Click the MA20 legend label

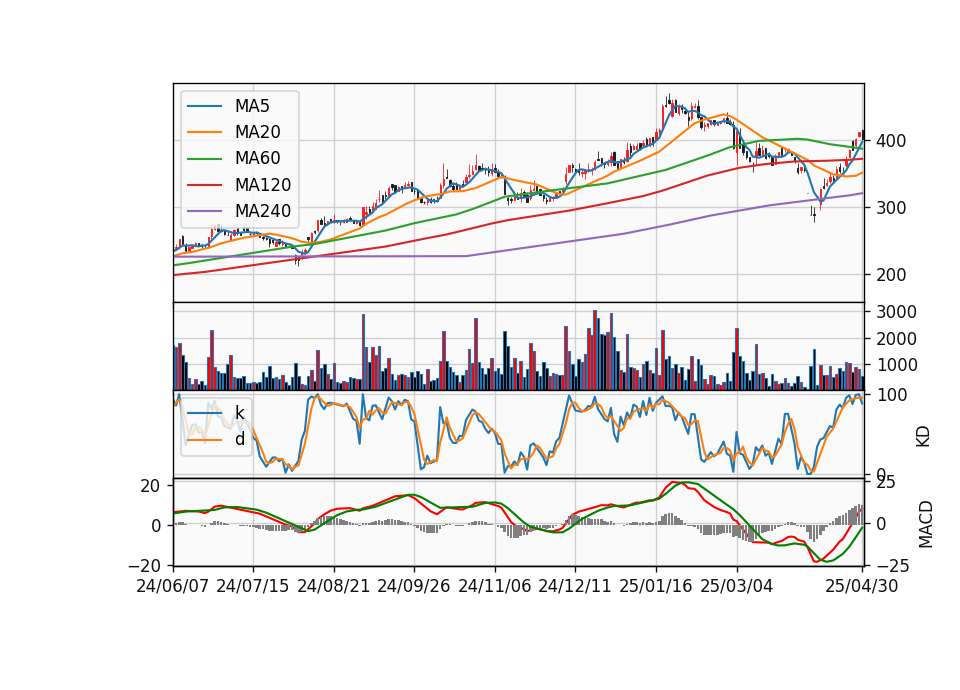[257, 132]
